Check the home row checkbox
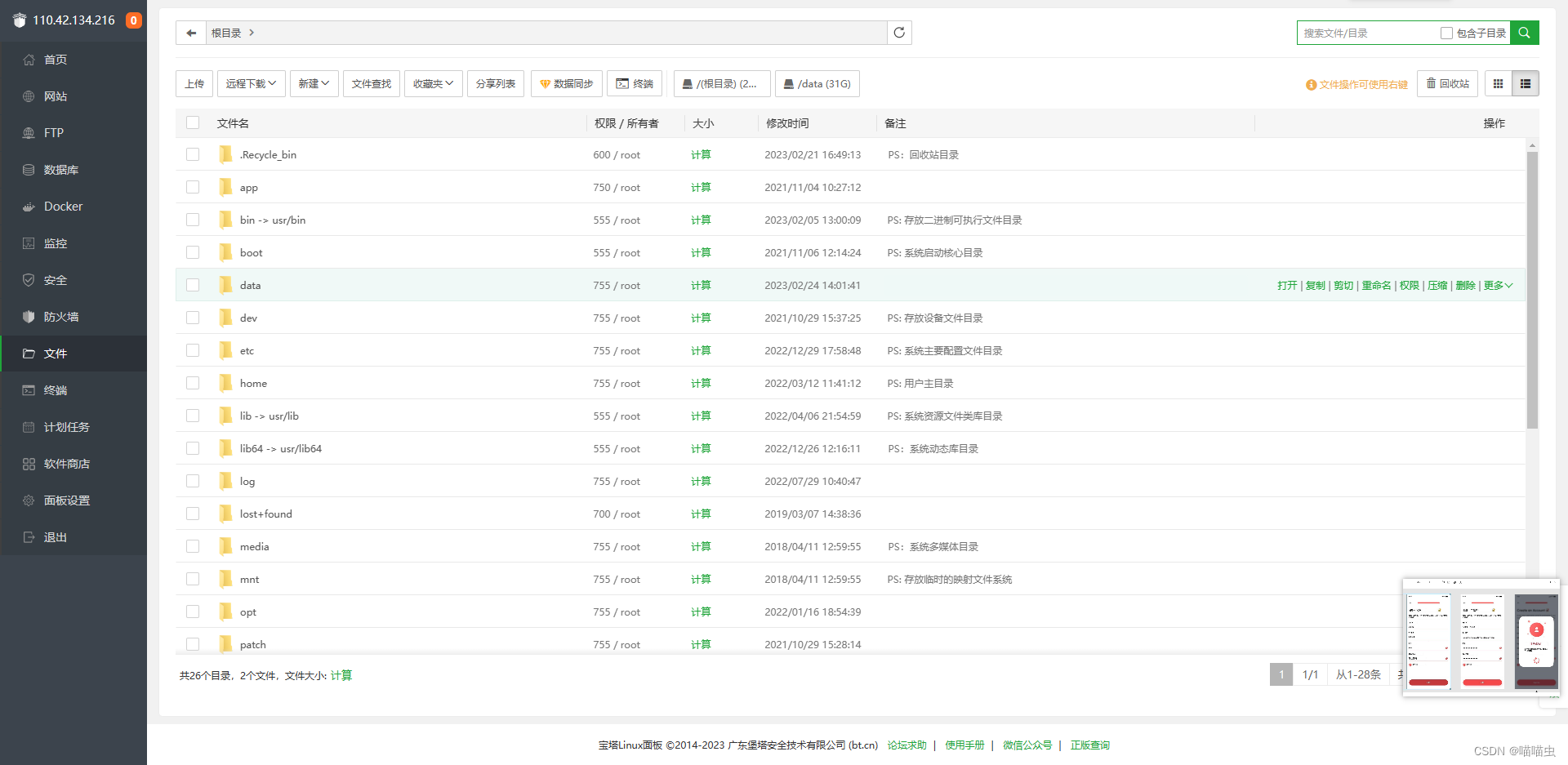 coord(193,383)
